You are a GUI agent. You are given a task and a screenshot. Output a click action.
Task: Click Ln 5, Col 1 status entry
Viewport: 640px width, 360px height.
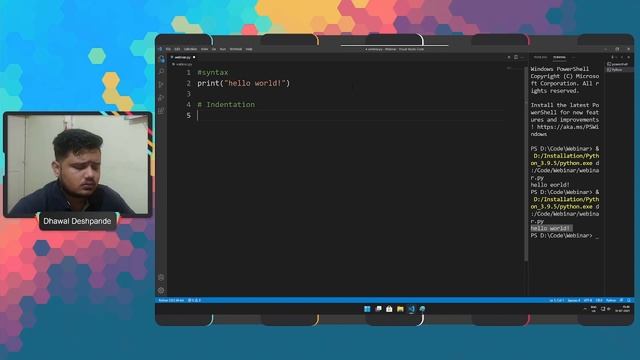coord(556,300)
